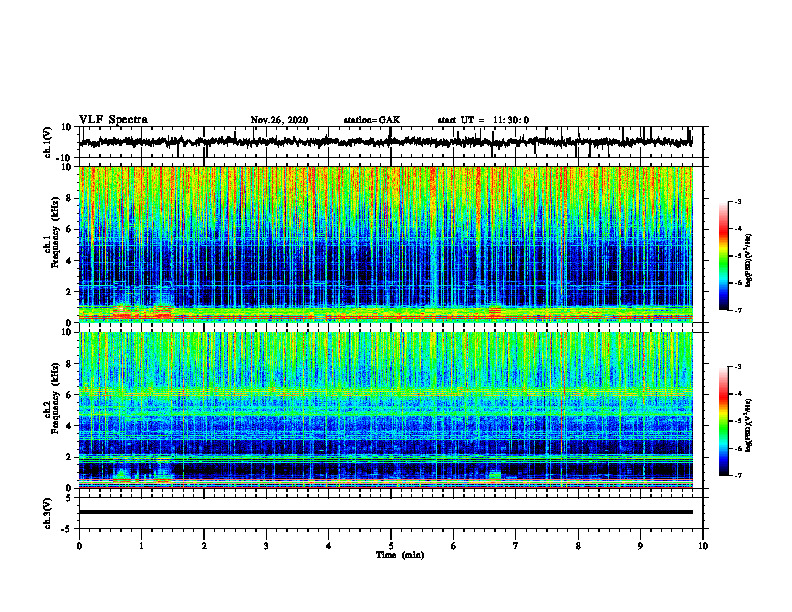Viewport: 792px width, 612px height.
Task: Click the lower ch.2 color scale bar
Action: [x=724, y=421]
